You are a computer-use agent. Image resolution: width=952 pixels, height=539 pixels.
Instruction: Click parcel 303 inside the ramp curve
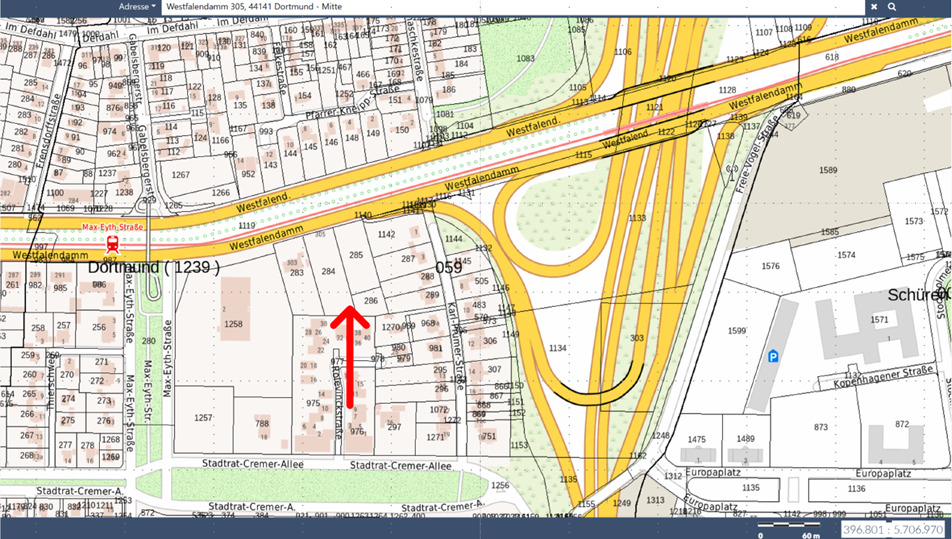click(637, 339)
